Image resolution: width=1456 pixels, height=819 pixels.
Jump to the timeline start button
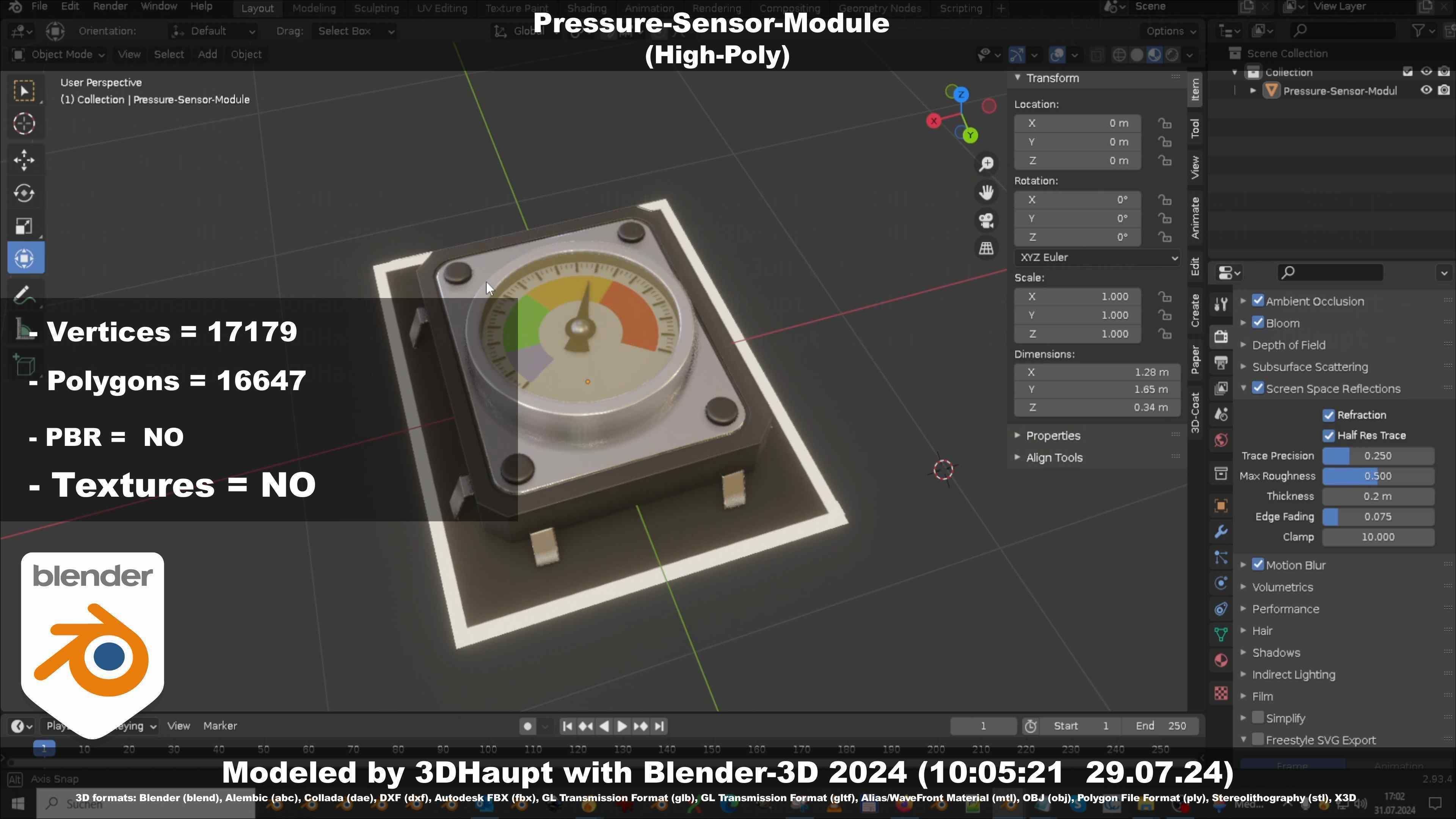tap(568, 726)
